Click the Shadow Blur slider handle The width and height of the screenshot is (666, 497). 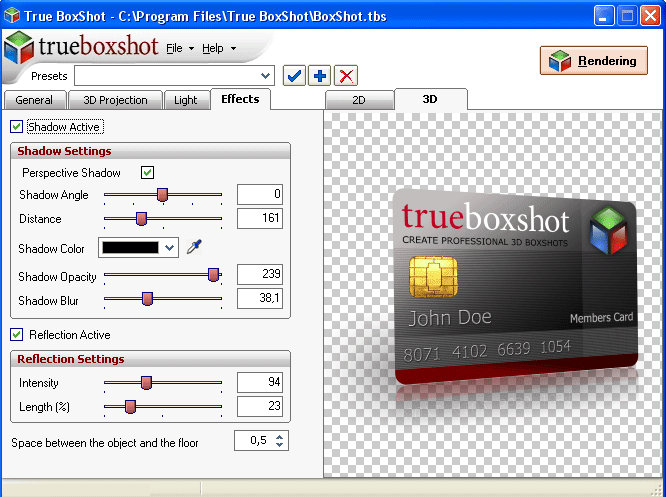[147, 299]
